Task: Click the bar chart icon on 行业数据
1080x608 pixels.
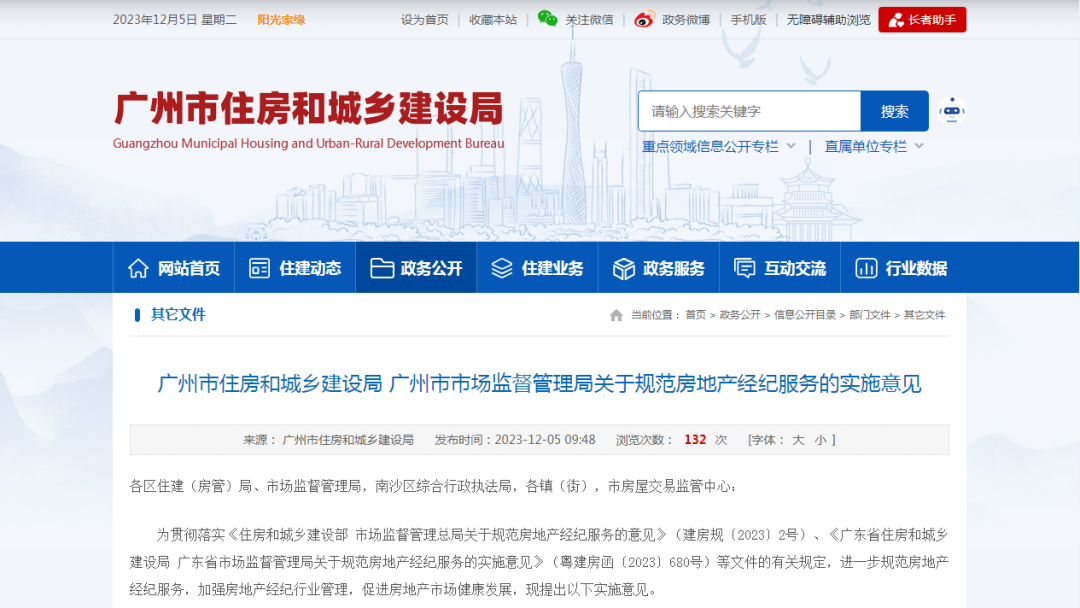Action: pyautogui.click(x=866, y=267)
